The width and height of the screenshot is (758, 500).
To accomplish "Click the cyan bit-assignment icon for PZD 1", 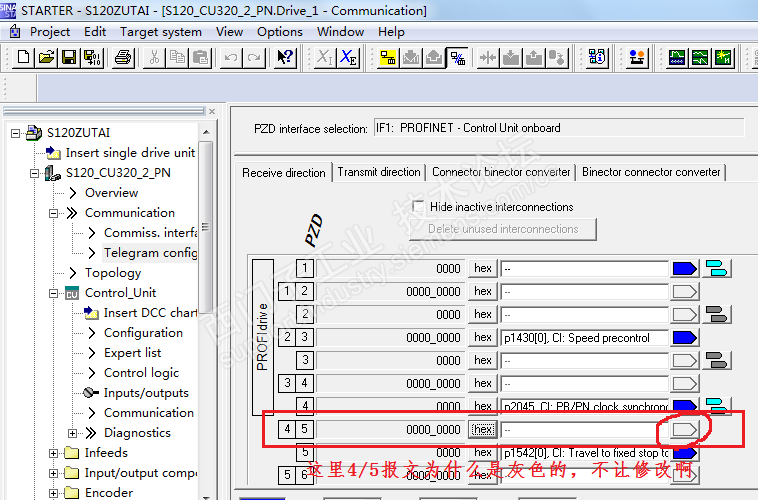I will [716, 268].
